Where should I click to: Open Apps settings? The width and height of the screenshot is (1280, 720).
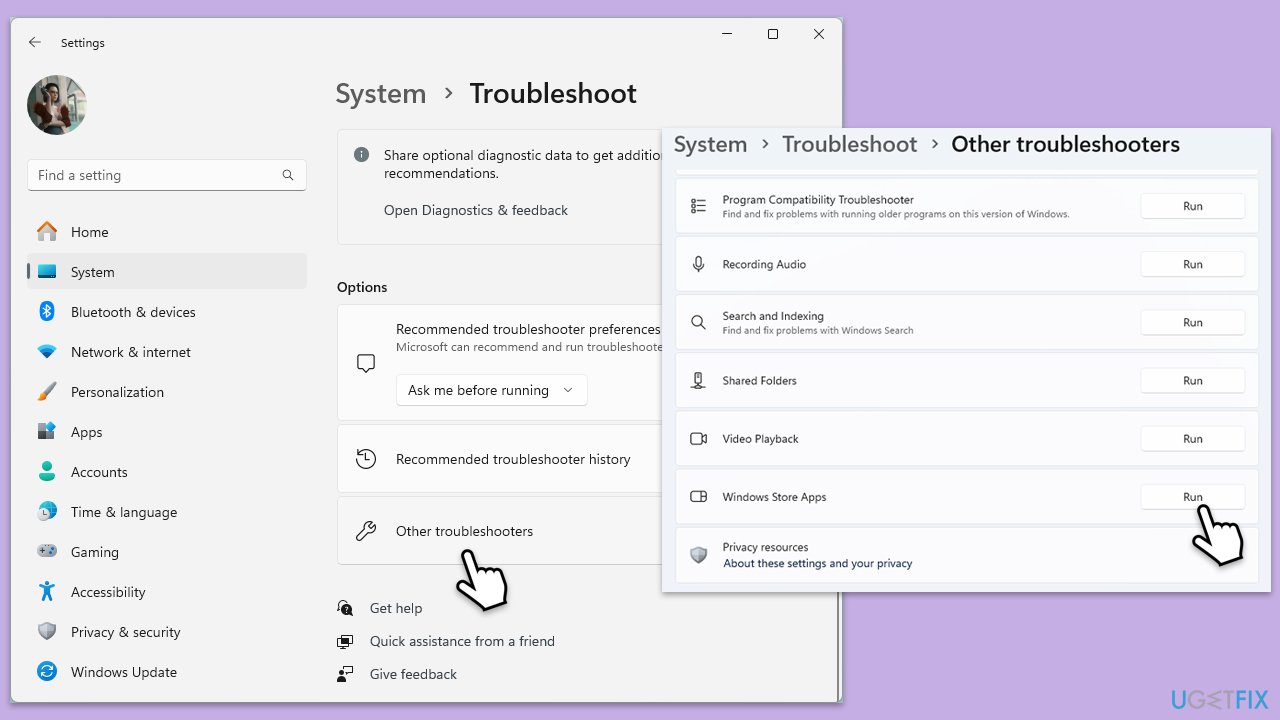167,432
